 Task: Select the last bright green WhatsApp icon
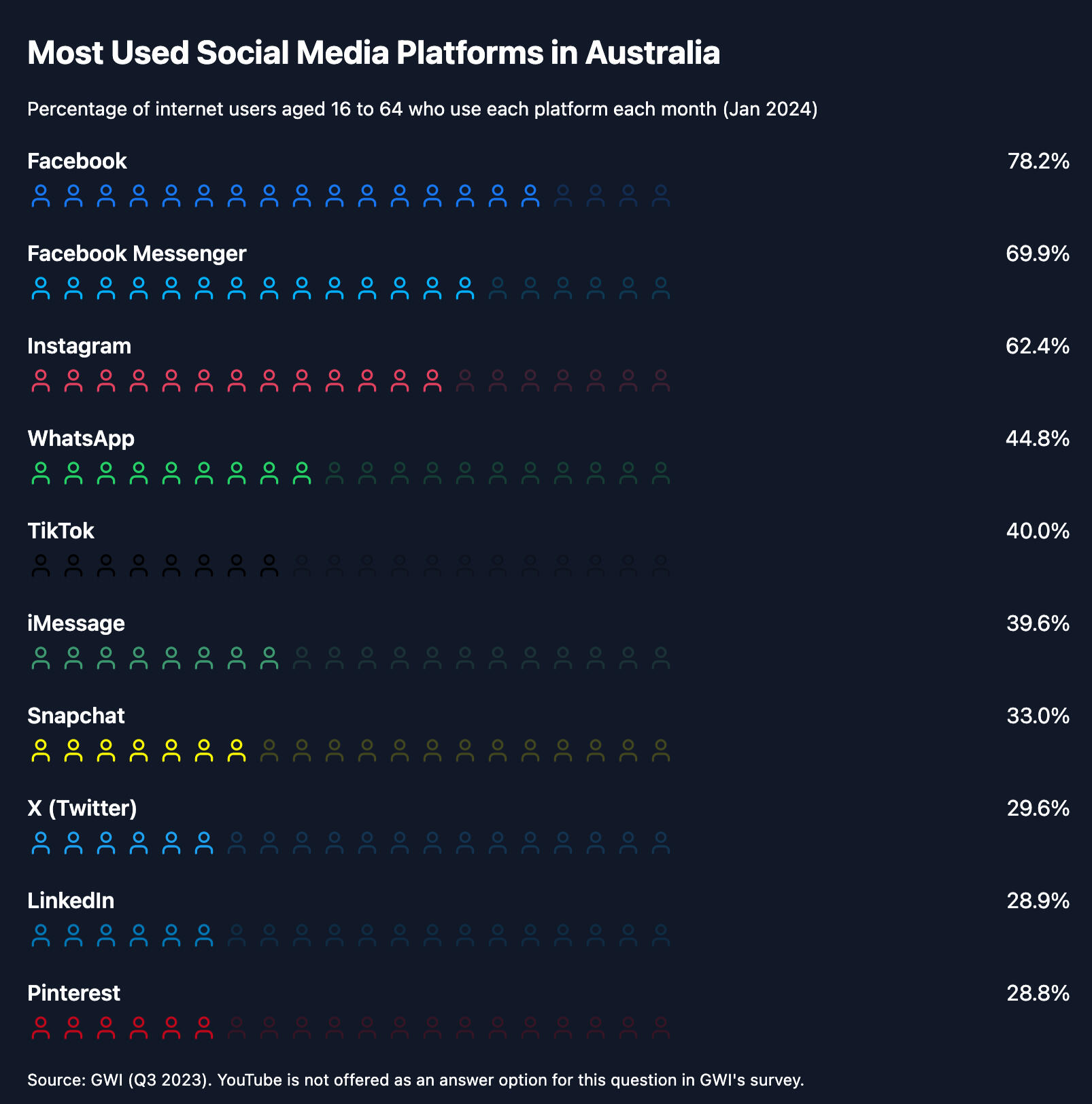click(302, 473)
